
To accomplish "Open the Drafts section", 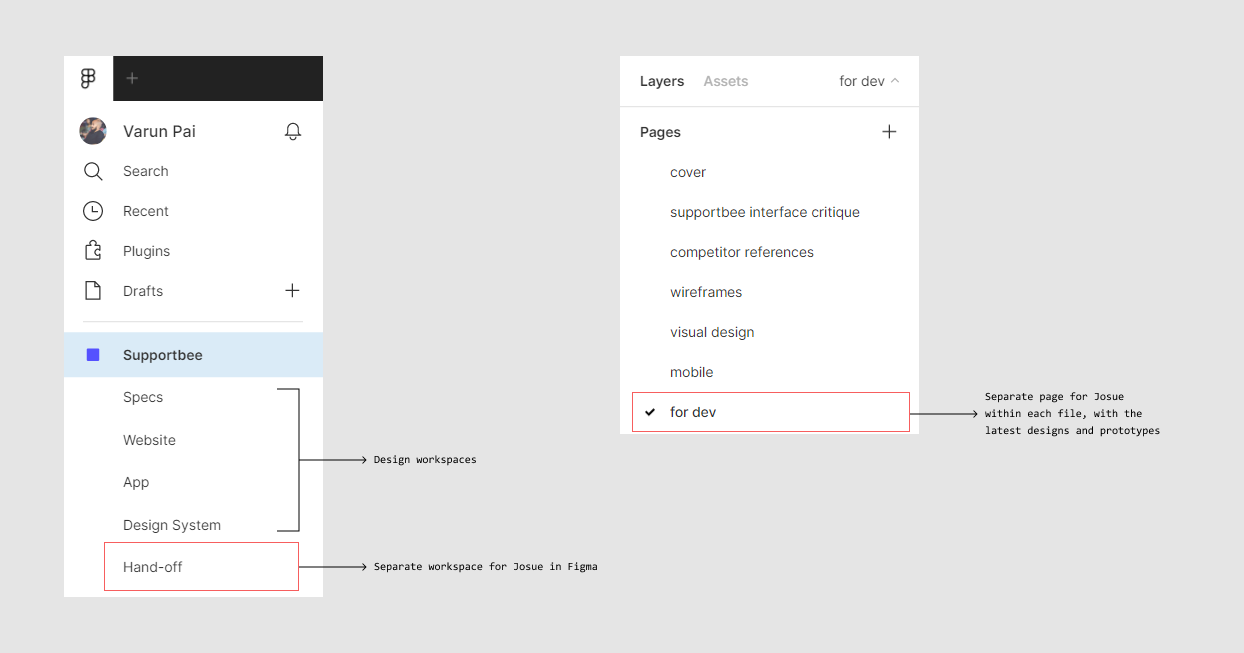I will tap(143, 291).
